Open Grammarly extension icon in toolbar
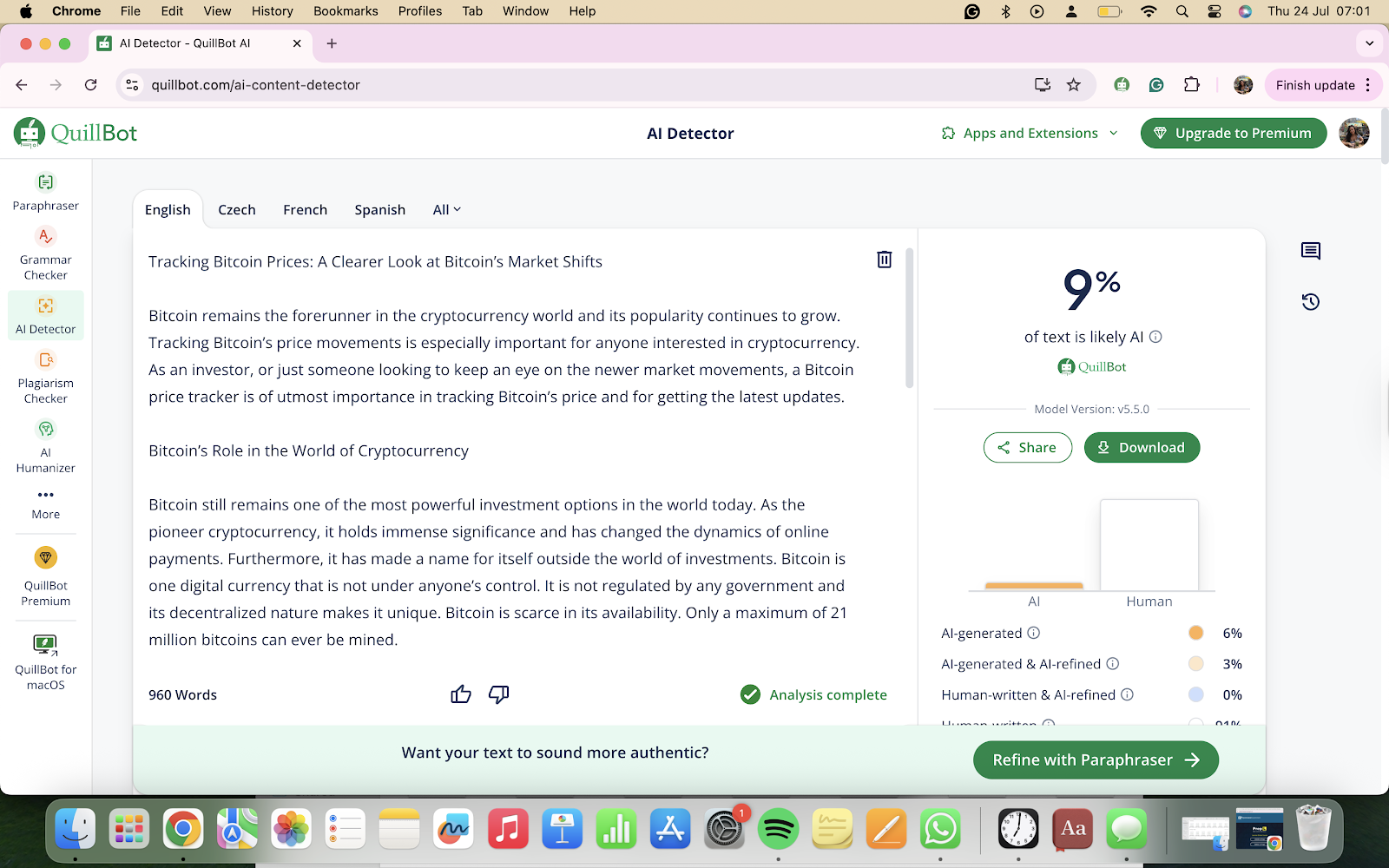 click(1156, 84)
